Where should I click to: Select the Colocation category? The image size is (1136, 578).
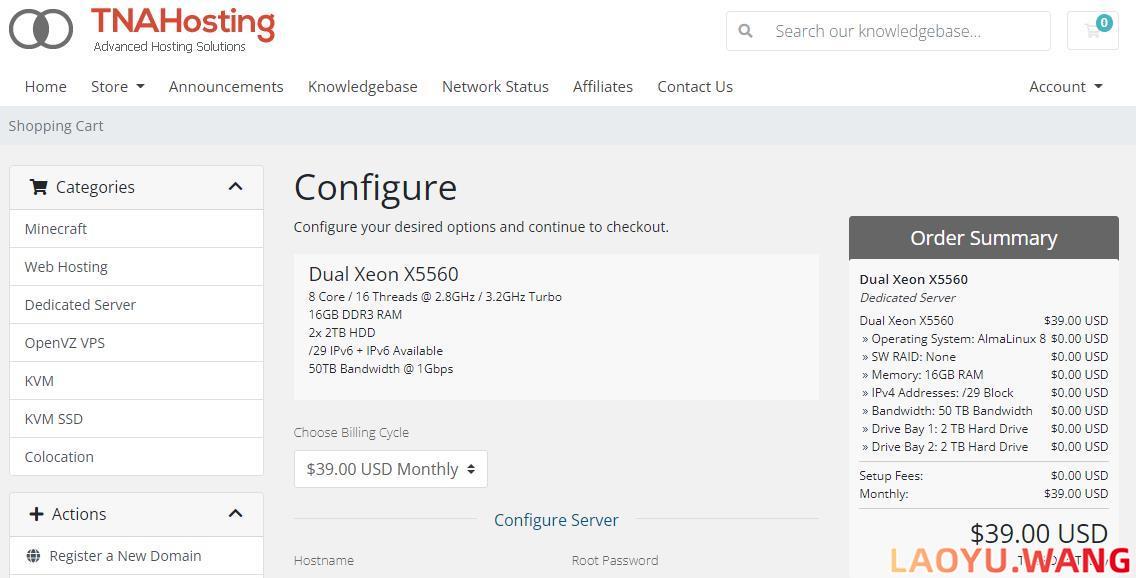tap(136, 457)
